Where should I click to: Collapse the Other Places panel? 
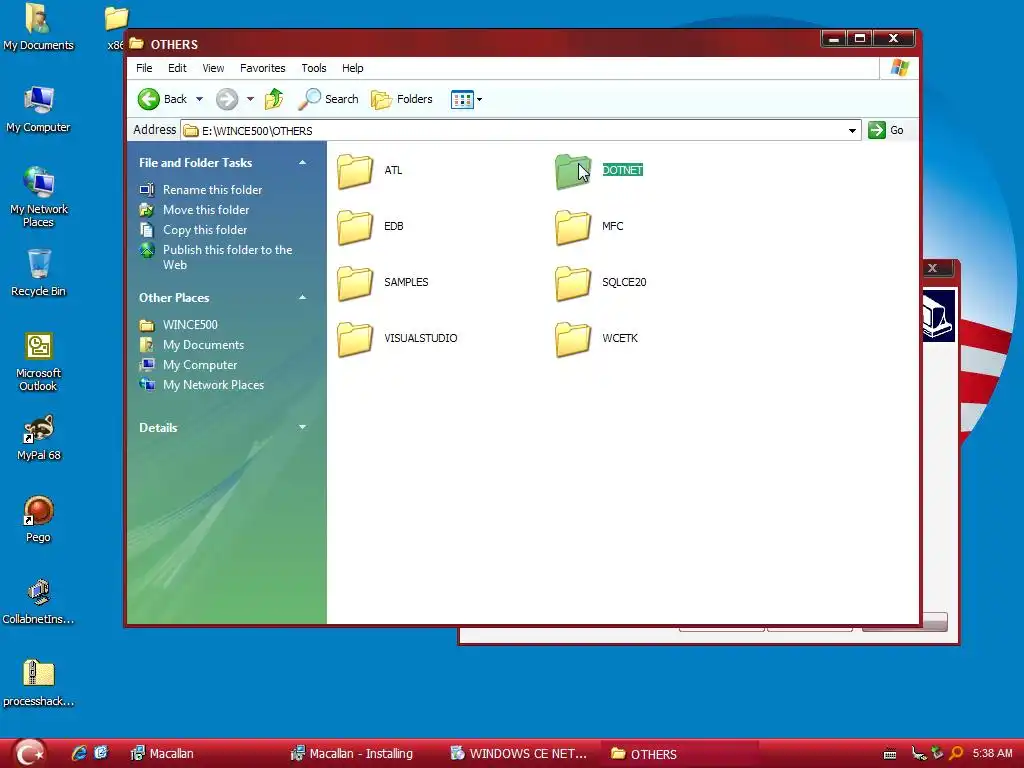pyautogui.click(x=302, y=298)
